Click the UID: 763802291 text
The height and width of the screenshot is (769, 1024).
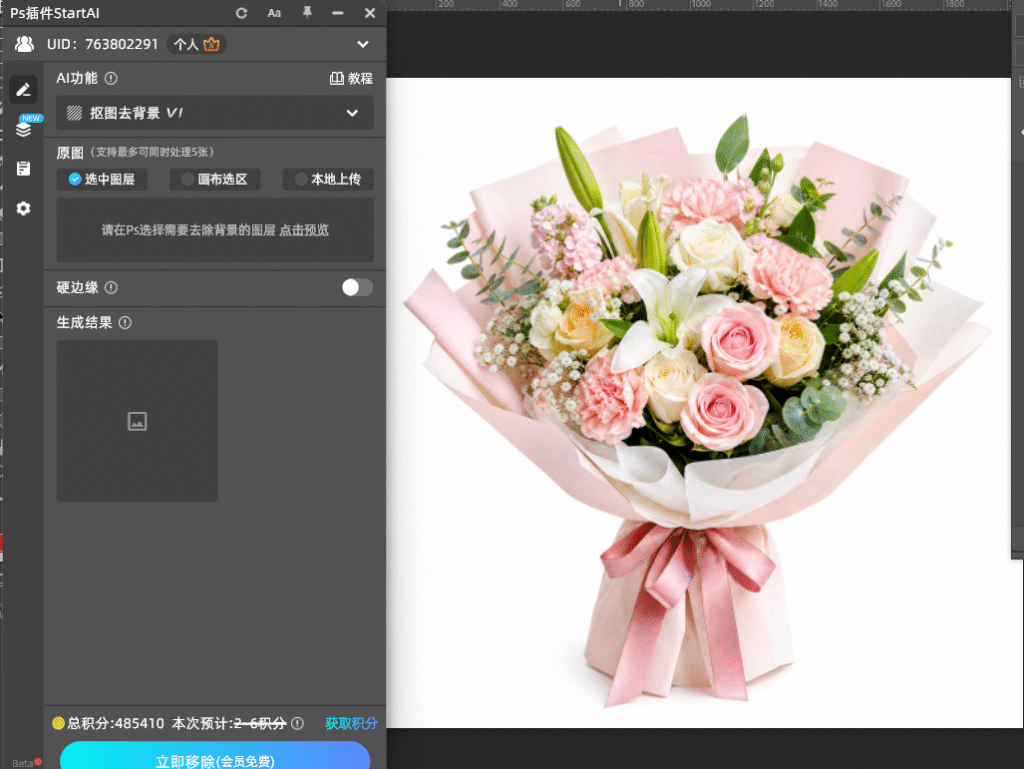[x=103, y=44]
